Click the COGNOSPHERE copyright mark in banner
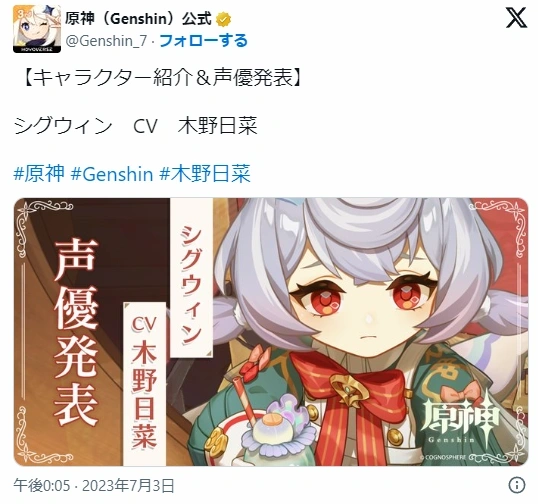This screenshot has height=504, width=538. click(443, 457)
